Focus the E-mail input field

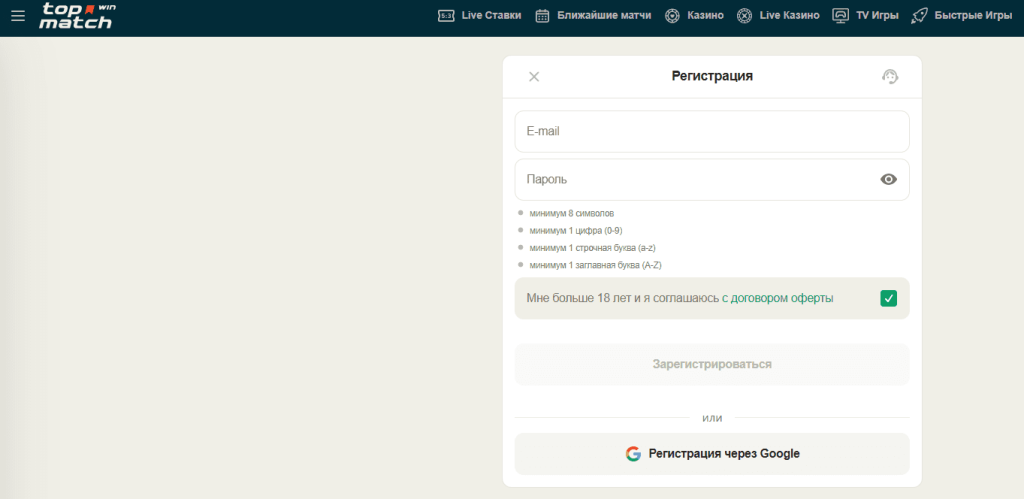[x=711, y=131]
